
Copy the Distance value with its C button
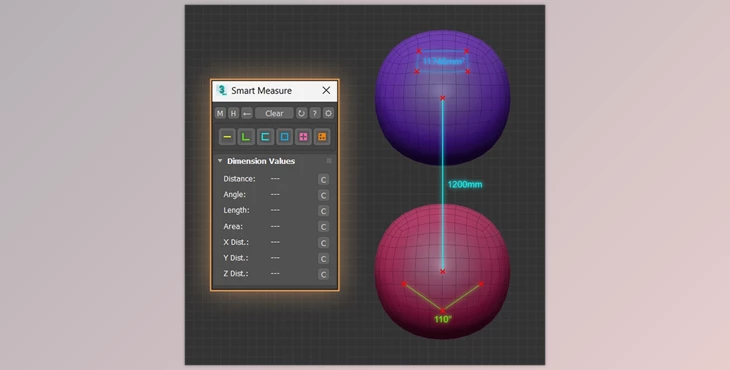click(324, 180)
